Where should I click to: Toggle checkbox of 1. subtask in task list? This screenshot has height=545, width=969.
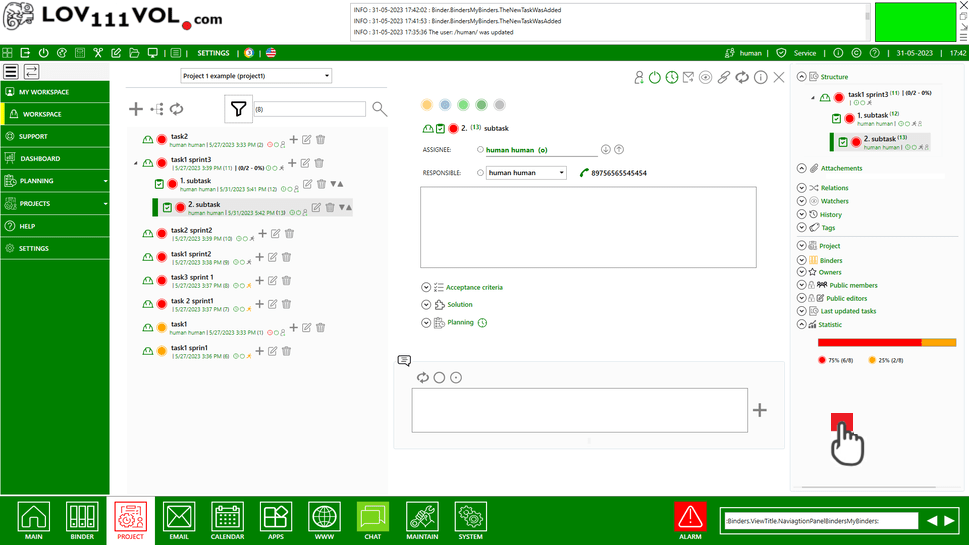[x=159, y=184]
